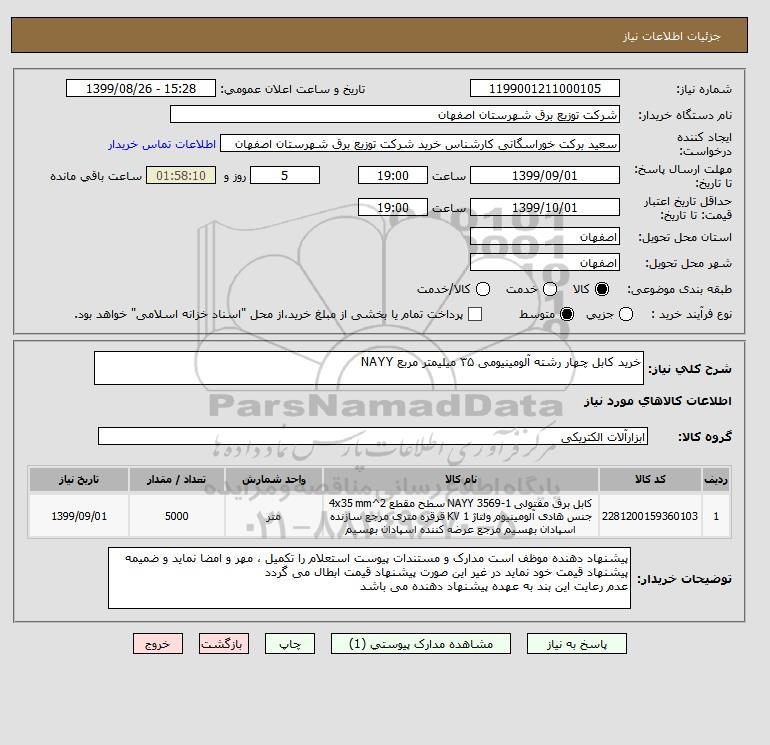Choose the متوسط purchase type radio

click(x=567, y=314)
